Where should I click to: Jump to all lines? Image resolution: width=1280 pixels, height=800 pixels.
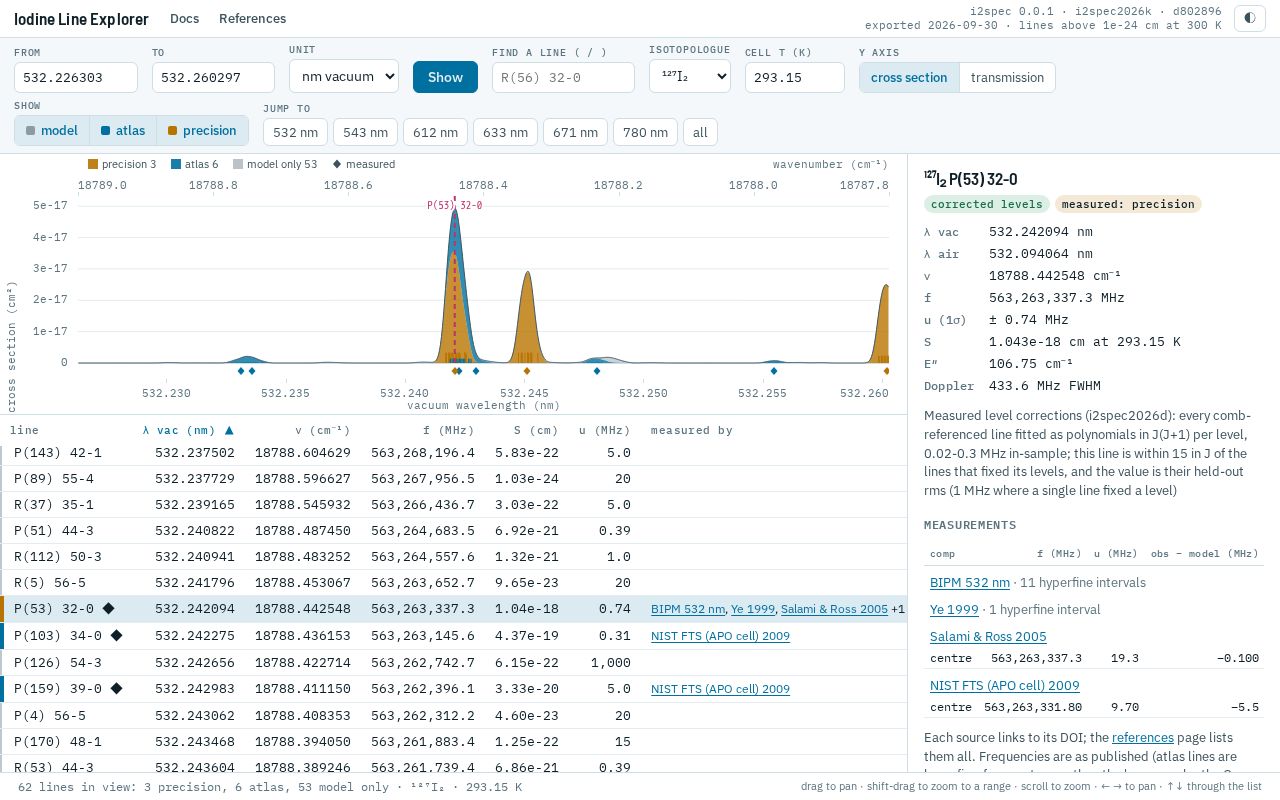700,132
